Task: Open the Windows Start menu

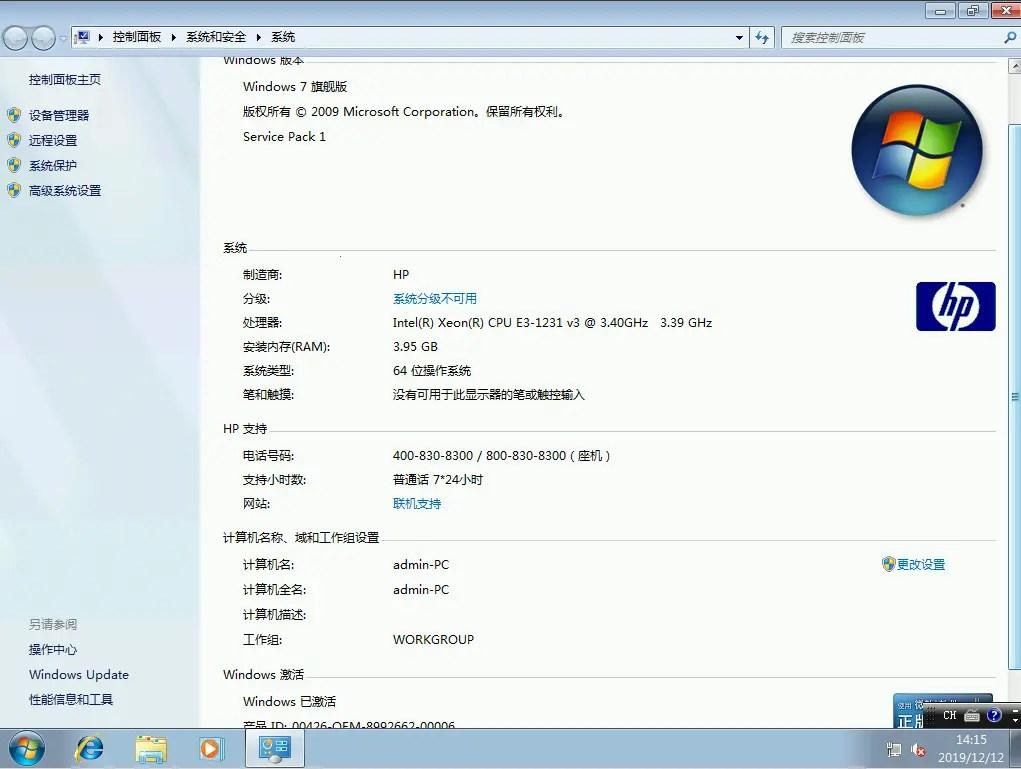Action: (x=27, y=749)
